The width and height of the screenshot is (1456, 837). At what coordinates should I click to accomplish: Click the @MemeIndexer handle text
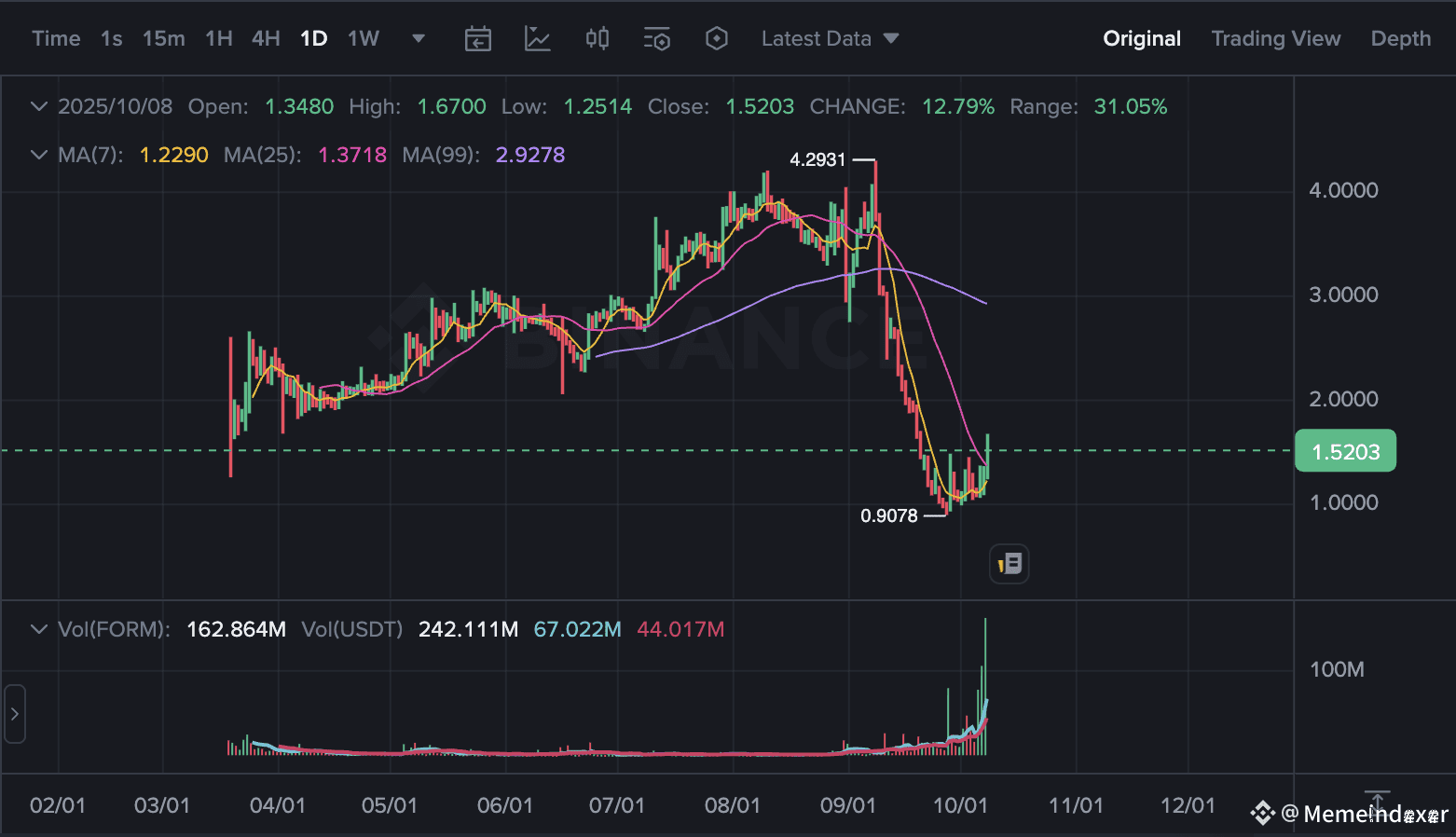tap(1365, 814)
